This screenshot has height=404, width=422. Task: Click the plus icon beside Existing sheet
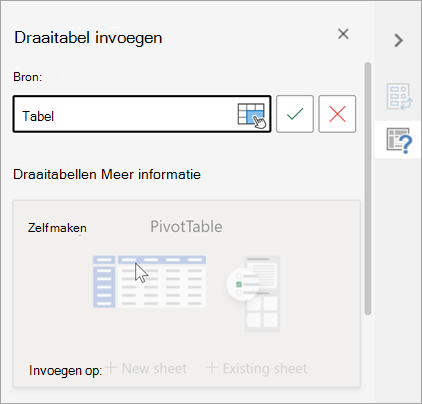[x=212, y=368]
